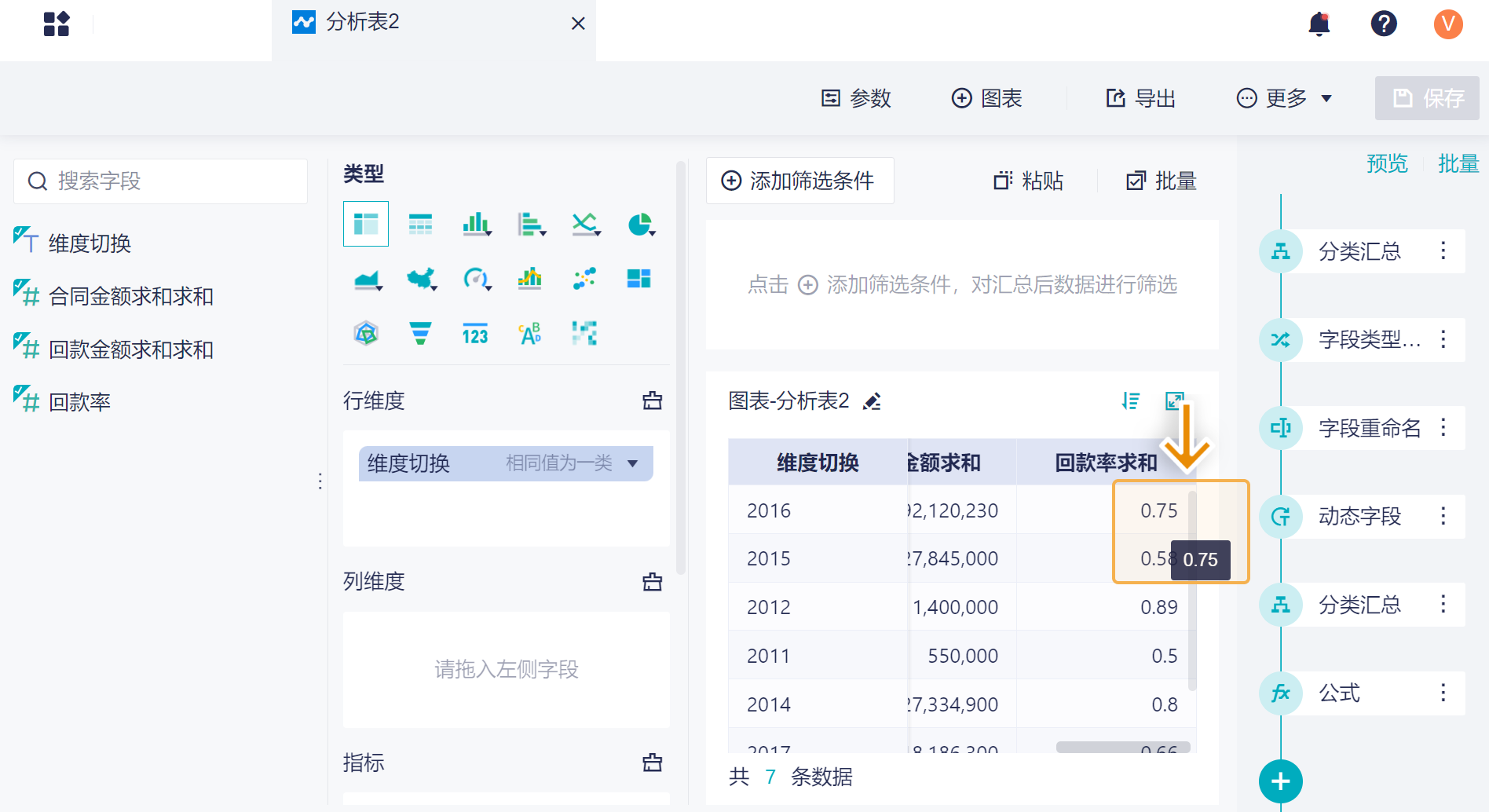Click the 字段类型 step node icon
Image resolution: width=1489 pixels, height=812 pixels.
point(1281,340)
